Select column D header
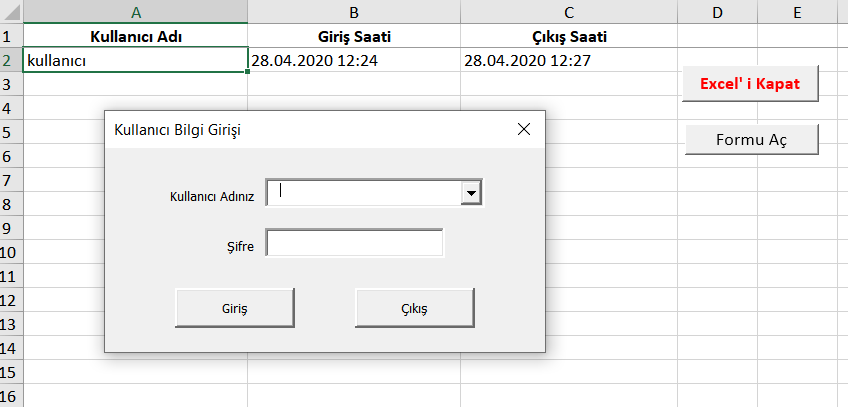 717,12
